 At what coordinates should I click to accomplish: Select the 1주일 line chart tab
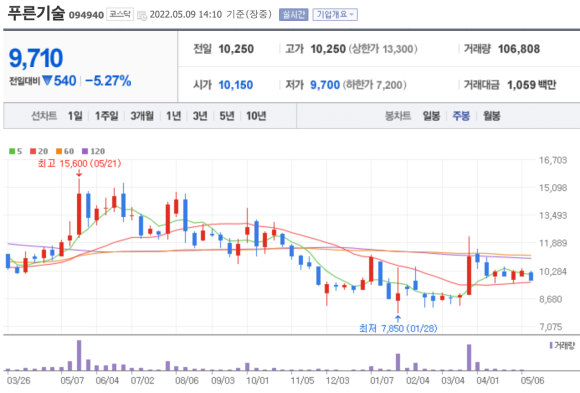pos(107,116)
